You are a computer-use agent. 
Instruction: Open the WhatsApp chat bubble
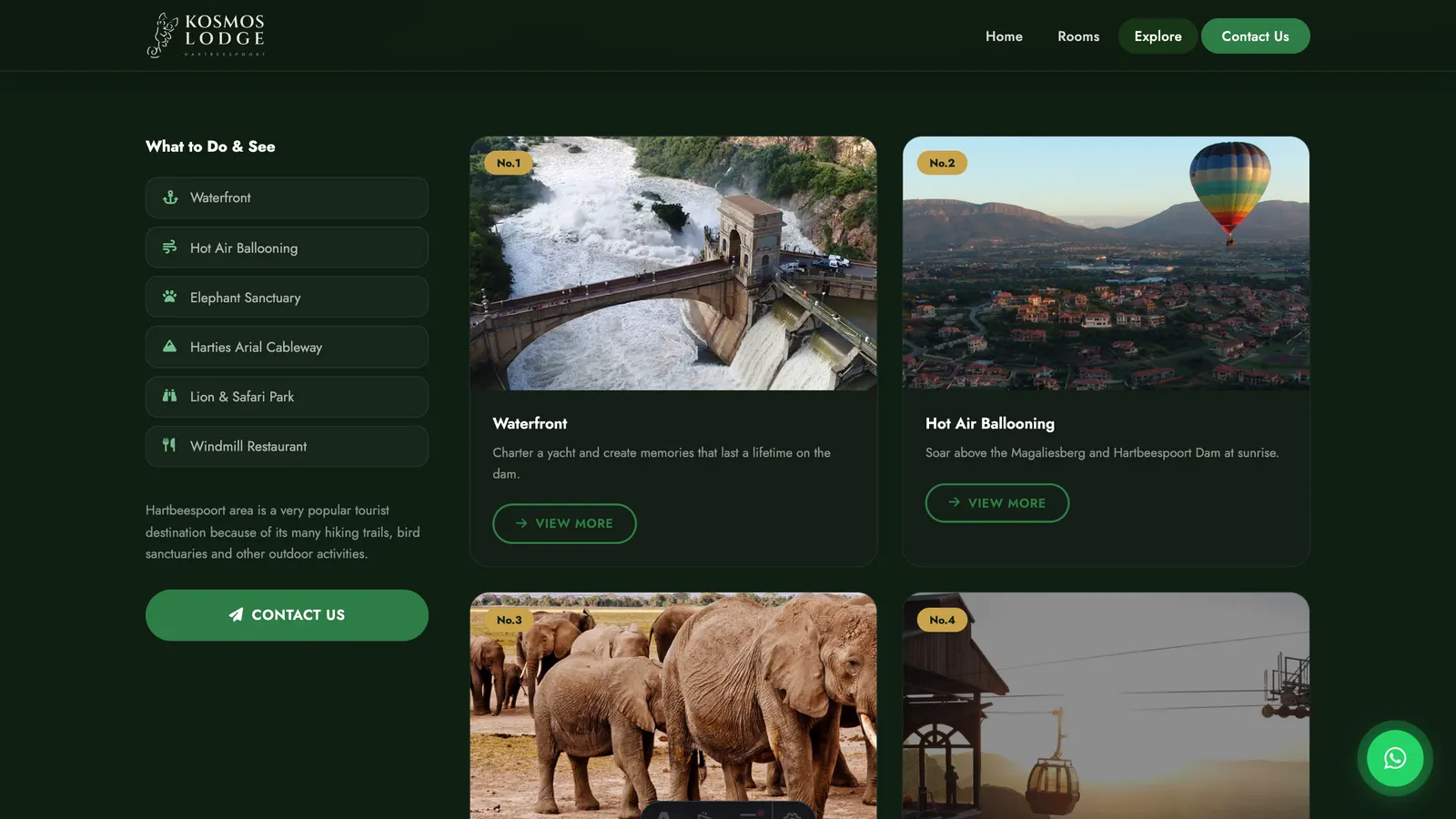[1395, 758]
